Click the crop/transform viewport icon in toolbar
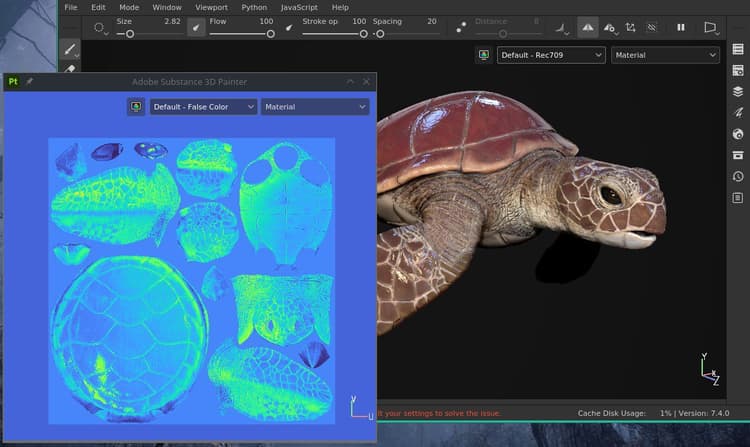The height and width of the screenshot is (447, 750). [x=630, y=28]
